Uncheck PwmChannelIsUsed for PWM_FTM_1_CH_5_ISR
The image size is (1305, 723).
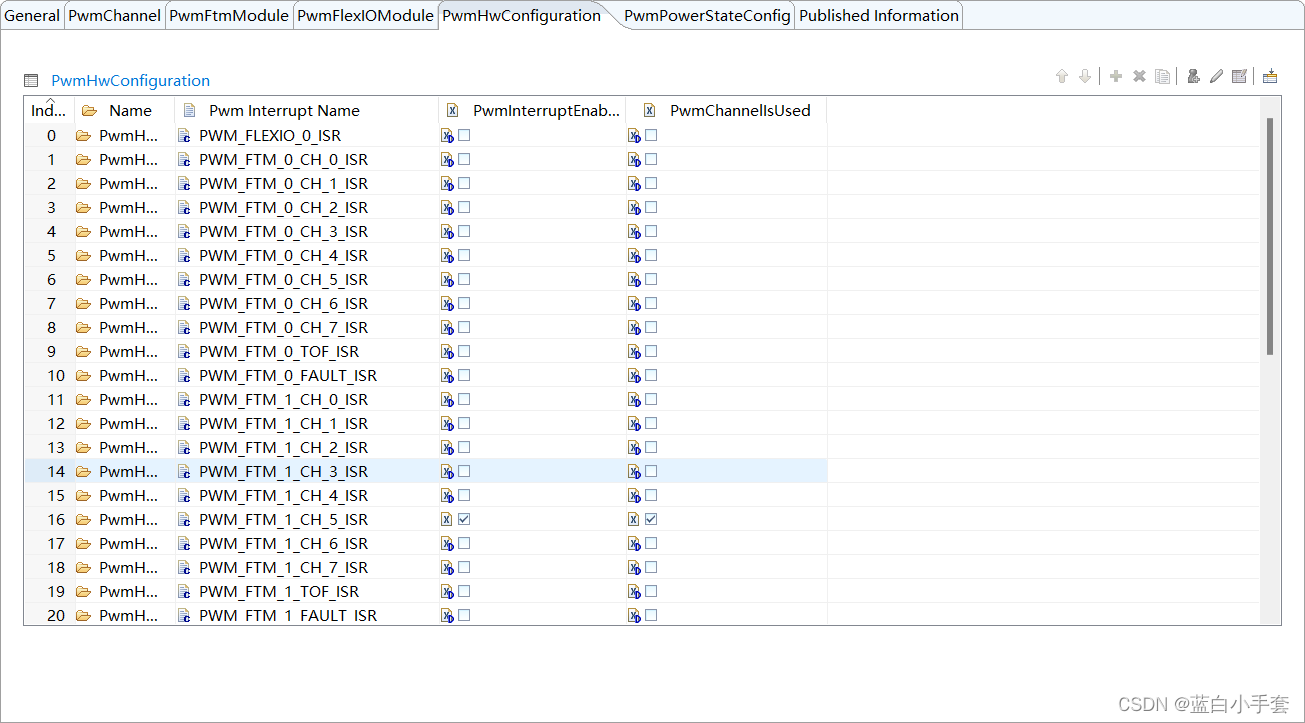(651, 519)
